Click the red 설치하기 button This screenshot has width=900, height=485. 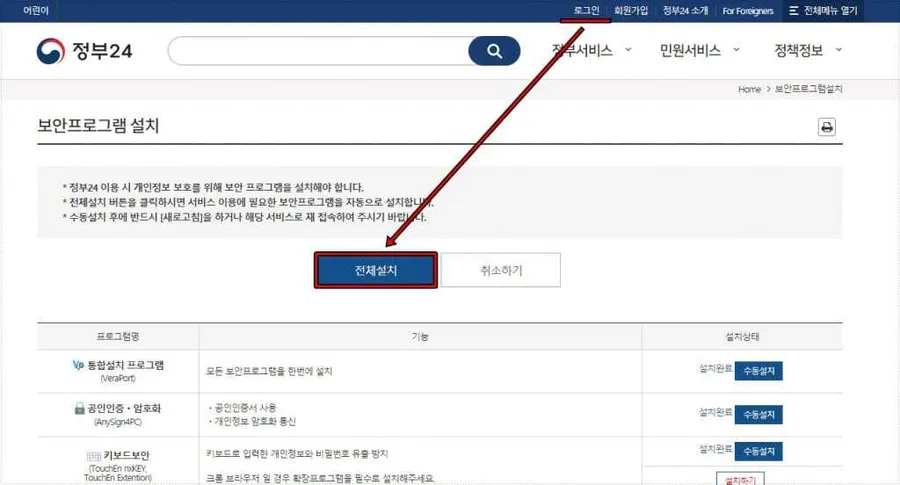[740, 479]
